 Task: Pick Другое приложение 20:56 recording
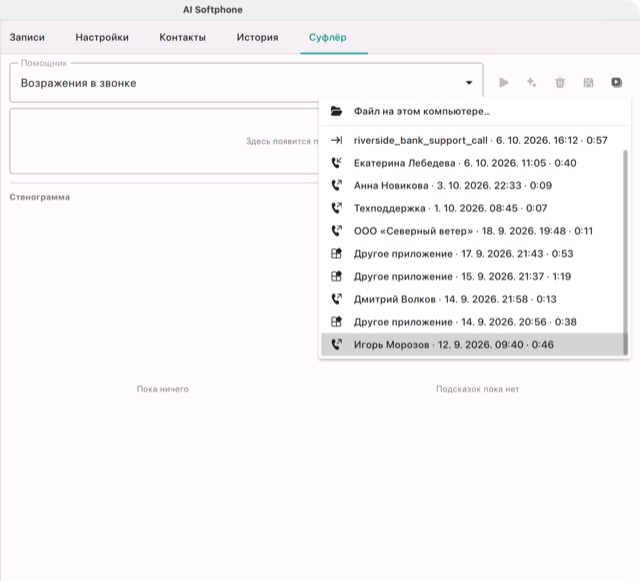[472, 322]
